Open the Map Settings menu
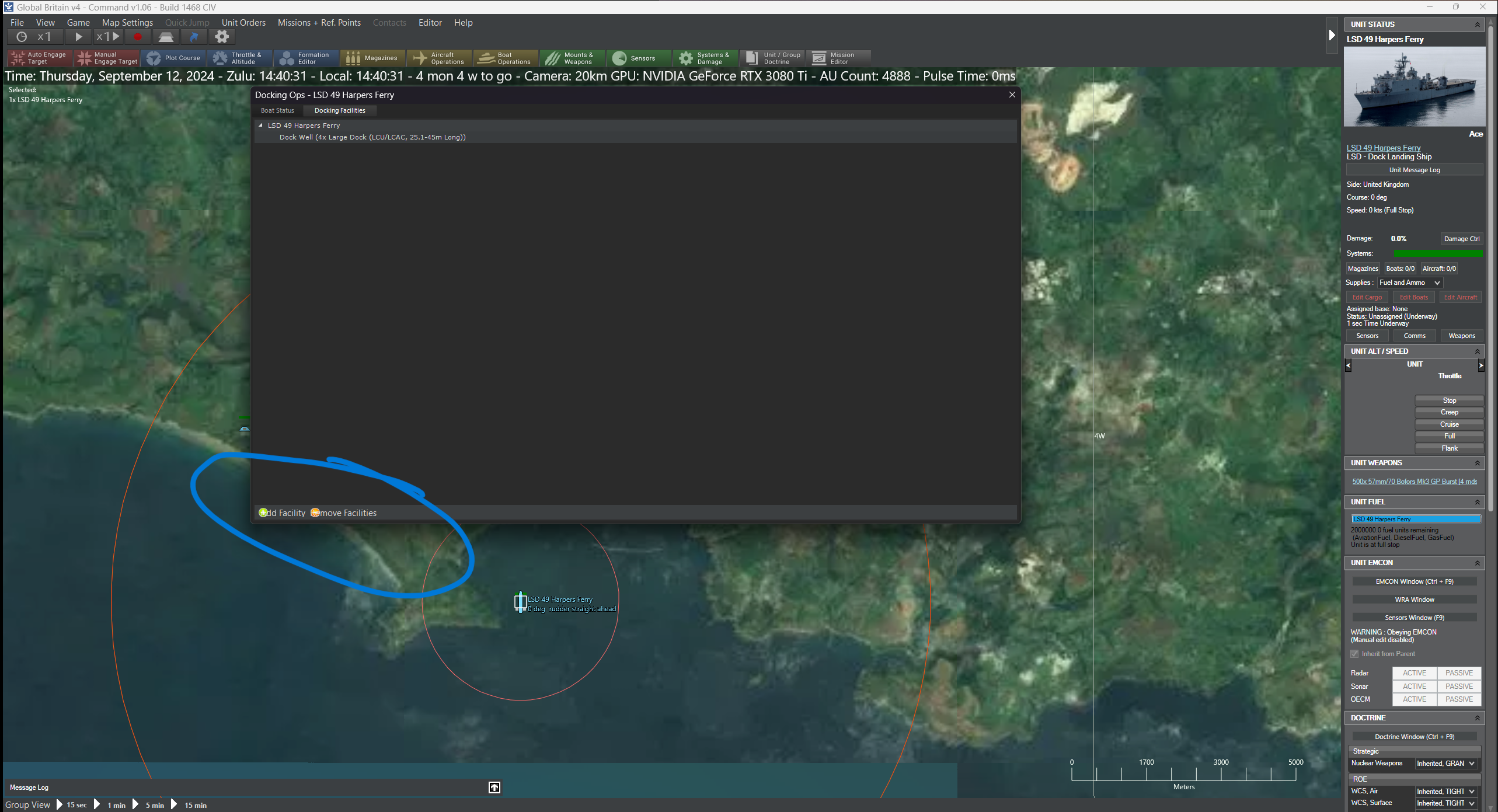 127,23
